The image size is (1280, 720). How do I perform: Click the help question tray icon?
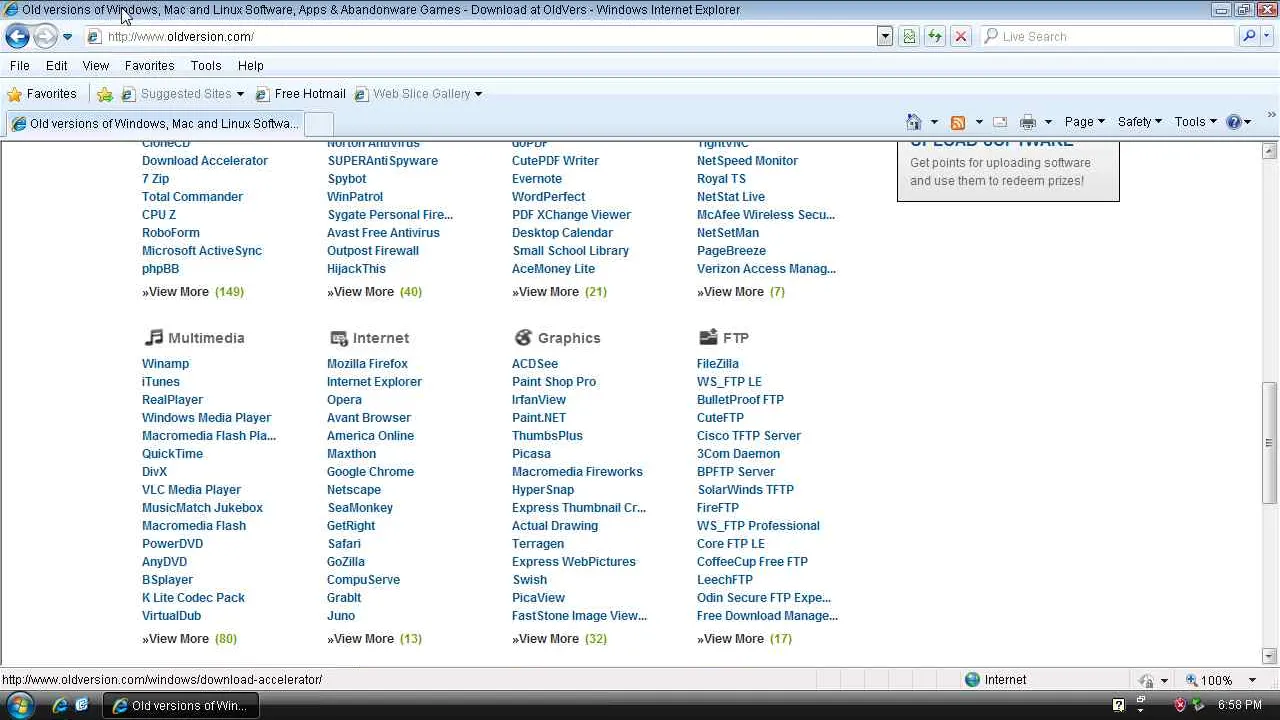pos(1119,705)
